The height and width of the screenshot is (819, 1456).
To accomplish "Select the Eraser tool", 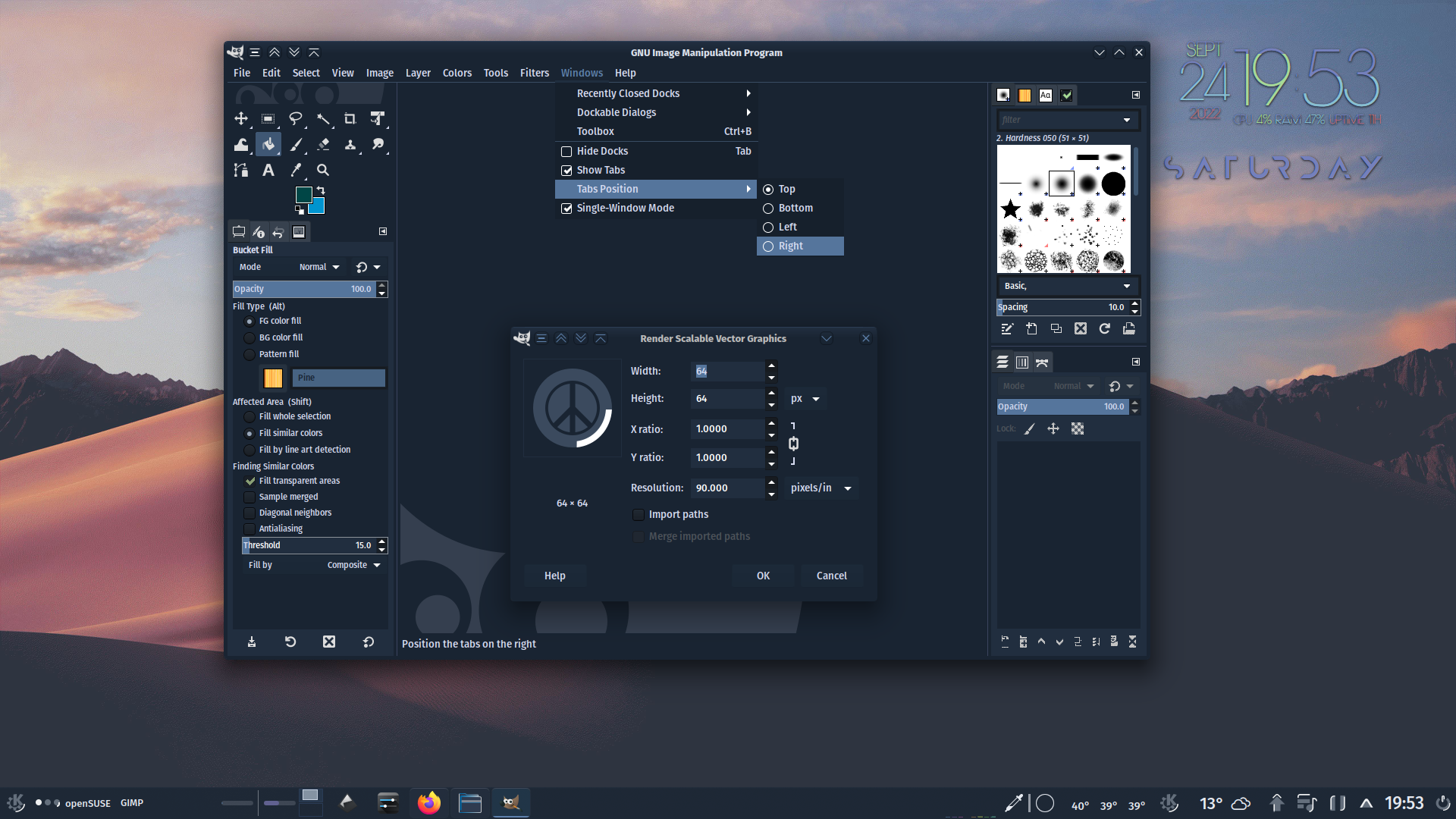I will [323, 144].
